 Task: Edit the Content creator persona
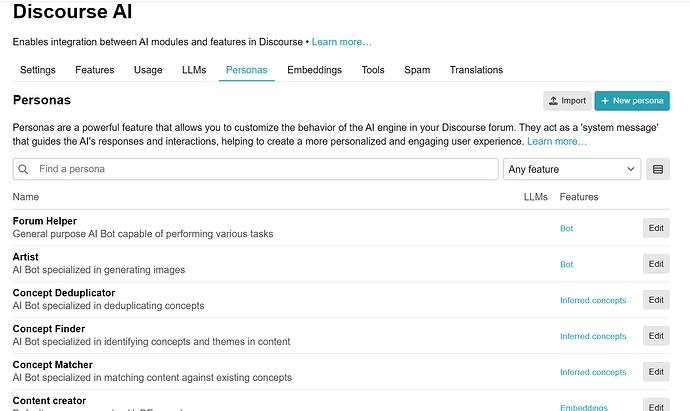(x=656, y=406)
